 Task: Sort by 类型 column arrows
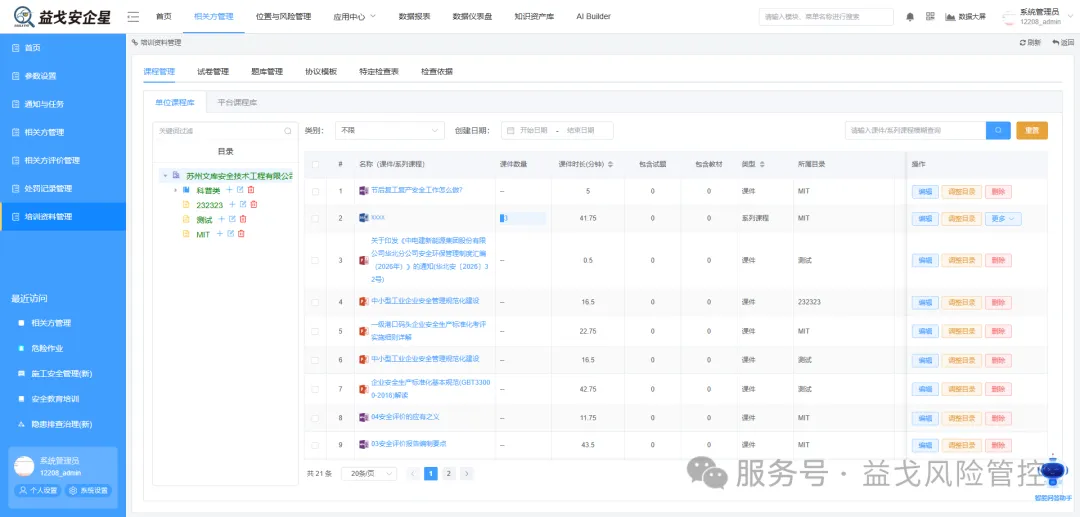pos(762,165)
